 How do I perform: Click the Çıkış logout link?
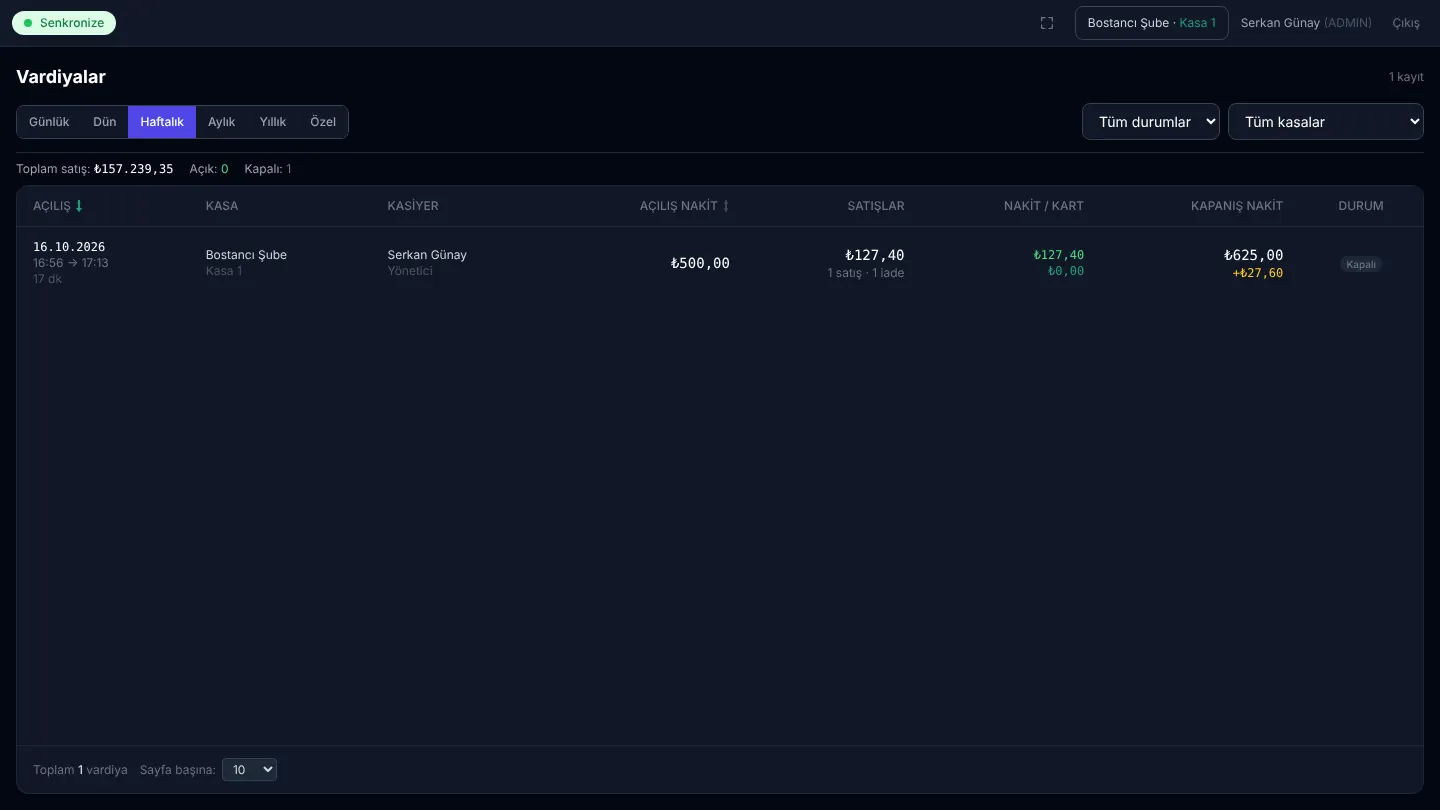click(x=1406, y=23)
